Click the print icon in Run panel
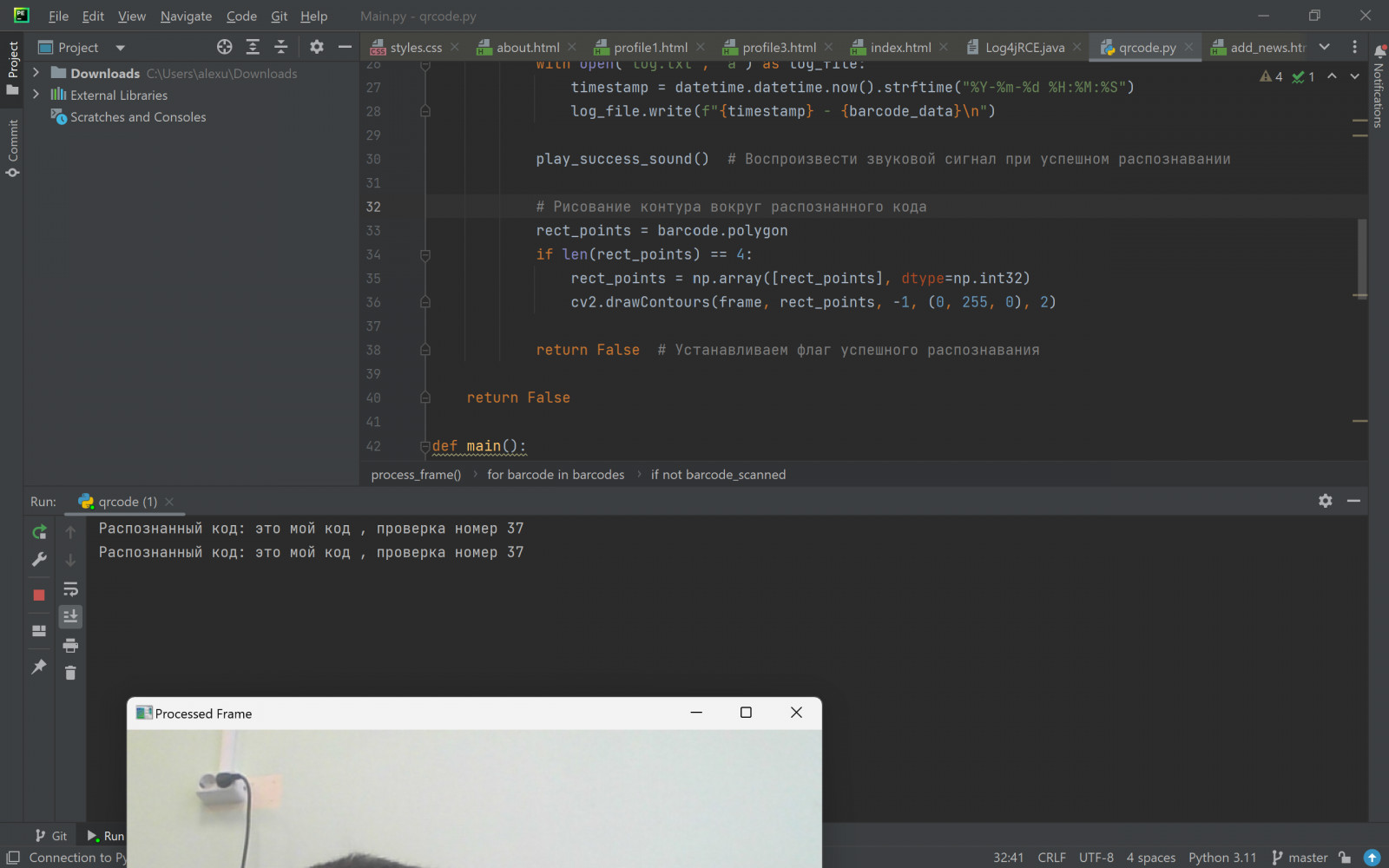This screenshot has width=1389, height=868. tap(70, 645)
